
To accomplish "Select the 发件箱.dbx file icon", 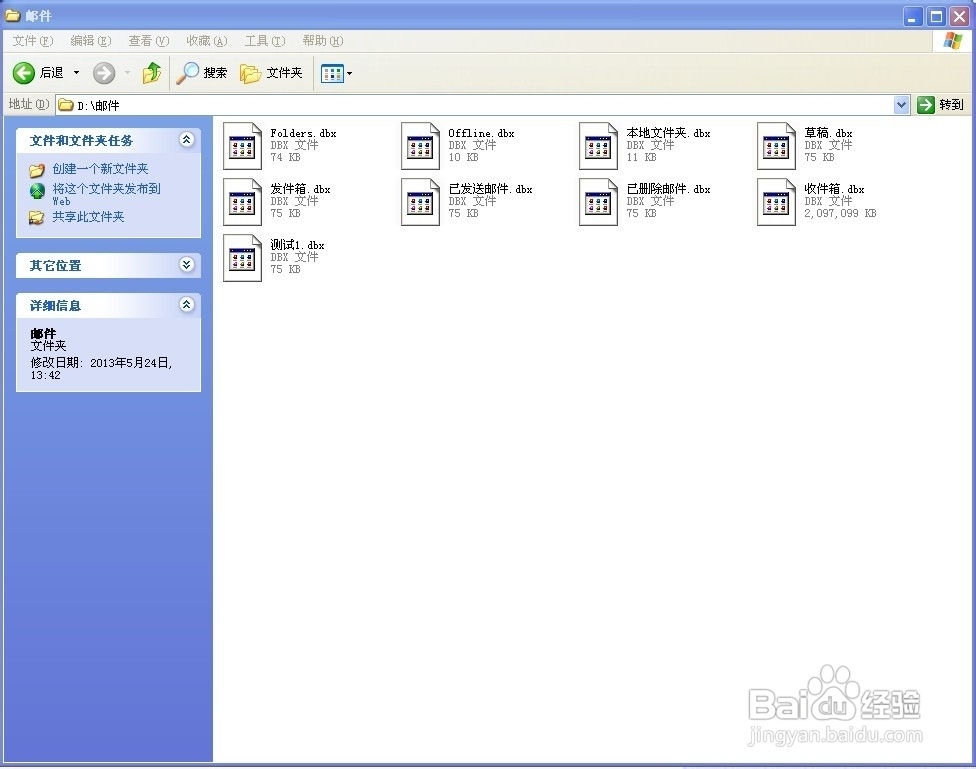I will (x=241, y=200).
